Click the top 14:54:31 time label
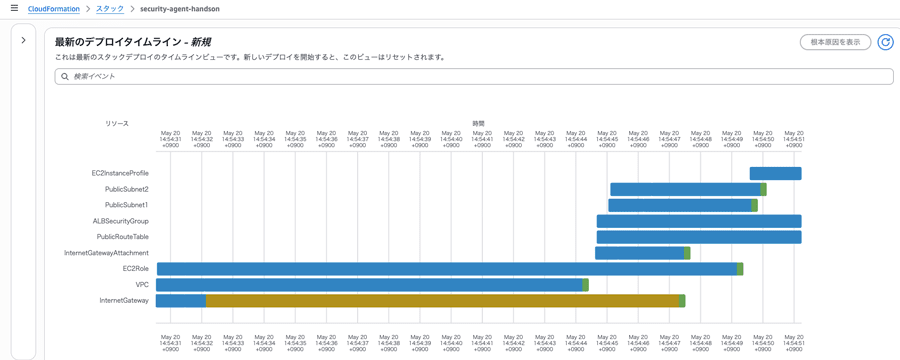 pyautogui.click(x=170, y=140)
